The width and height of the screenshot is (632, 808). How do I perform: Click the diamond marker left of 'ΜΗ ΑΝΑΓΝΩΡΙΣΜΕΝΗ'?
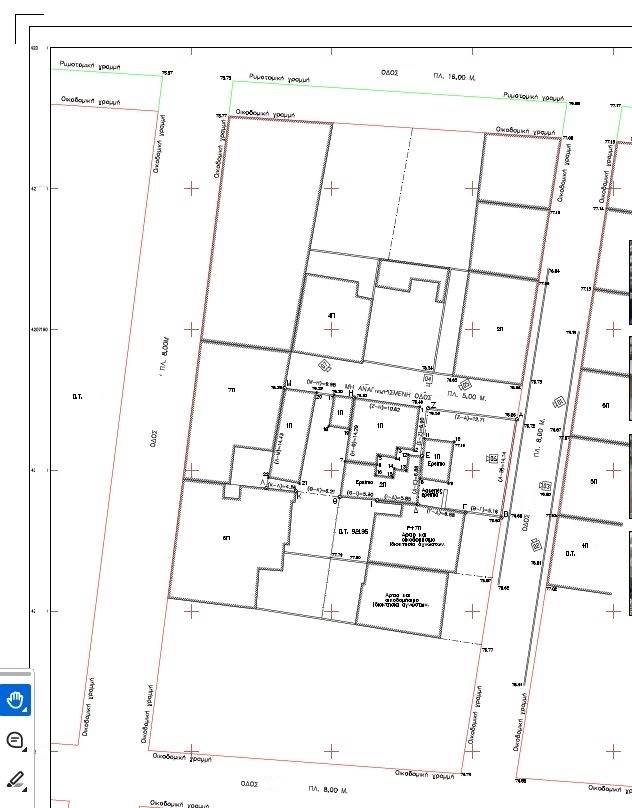(x=323, y=366)
